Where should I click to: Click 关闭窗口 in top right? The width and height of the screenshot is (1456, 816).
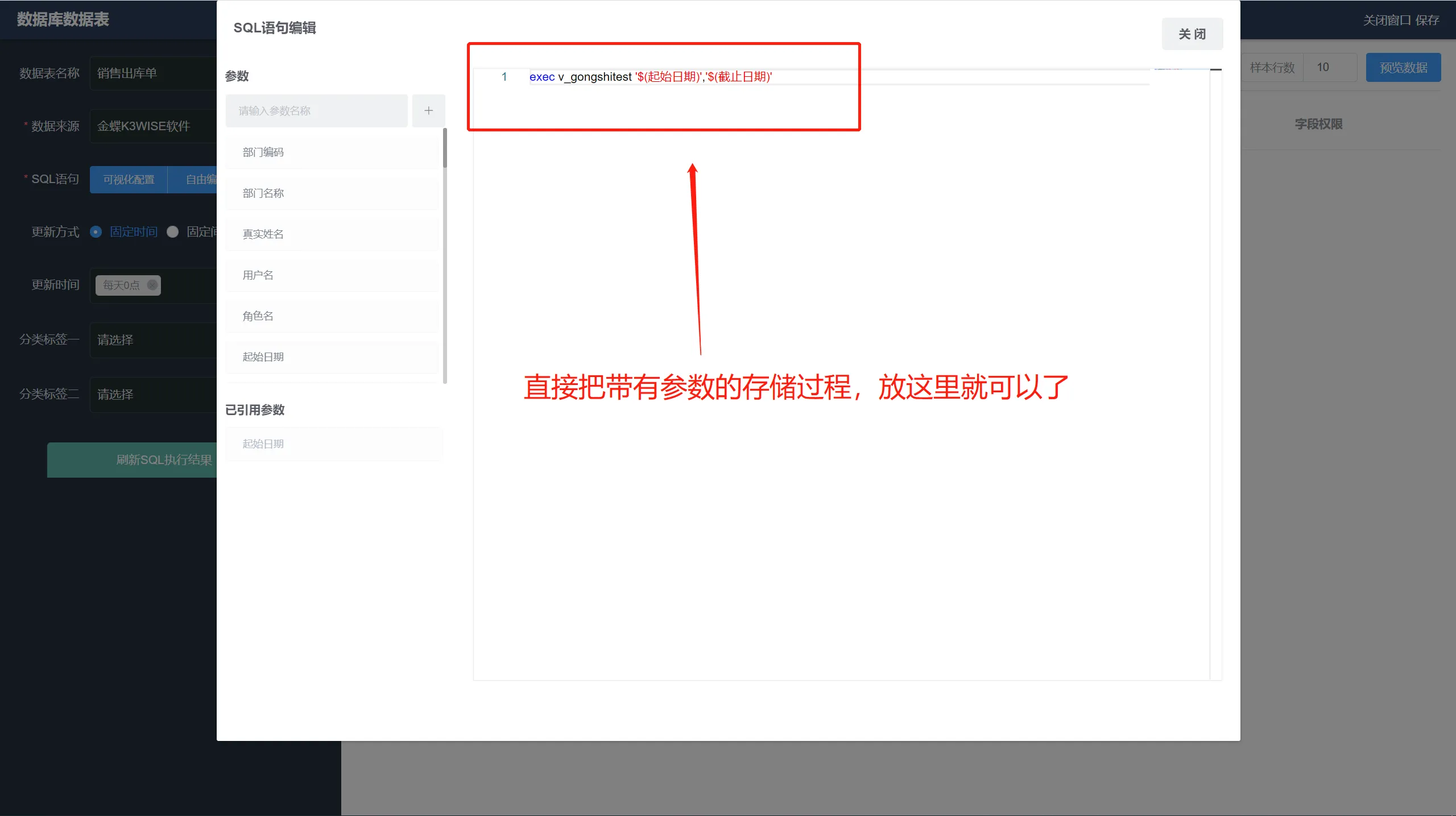[1387, 20]
